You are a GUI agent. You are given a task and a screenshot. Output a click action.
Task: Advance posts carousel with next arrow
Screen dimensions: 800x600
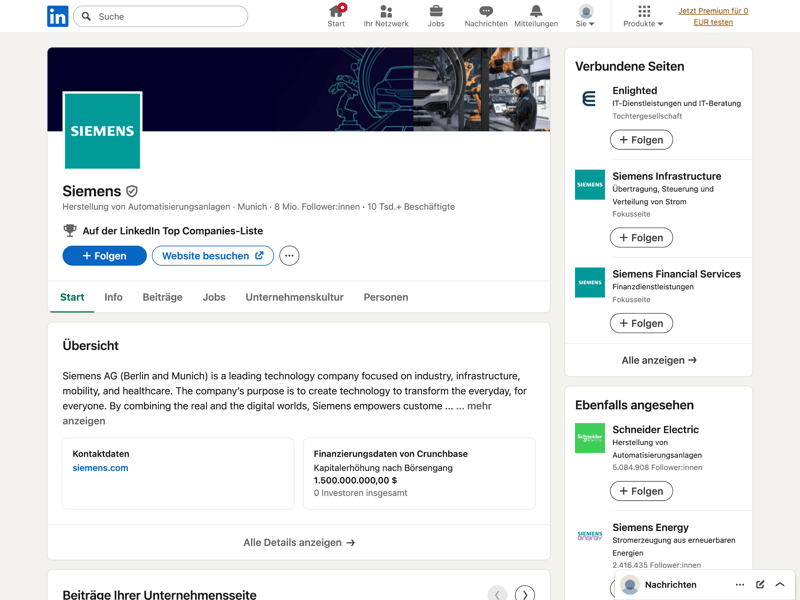point(525,594)
